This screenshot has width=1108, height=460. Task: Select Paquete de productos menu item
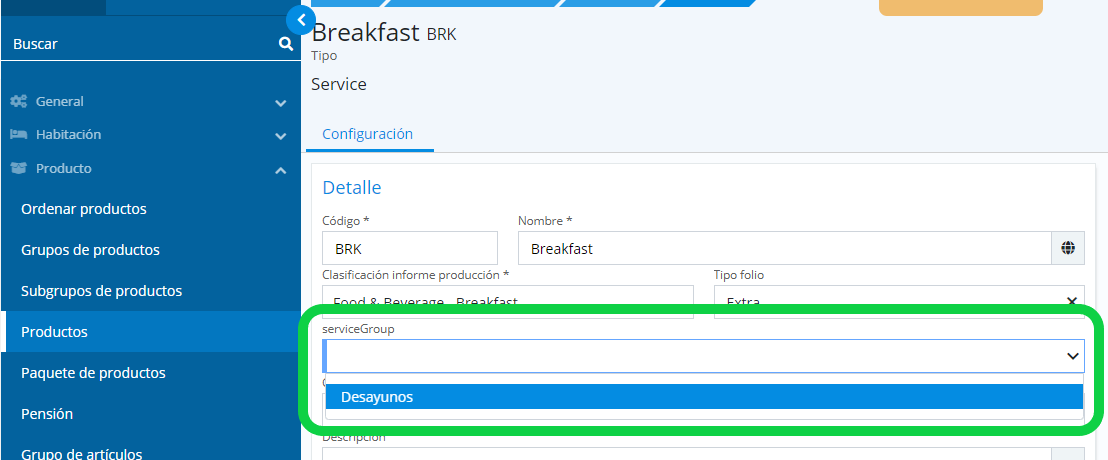point(93,373)
